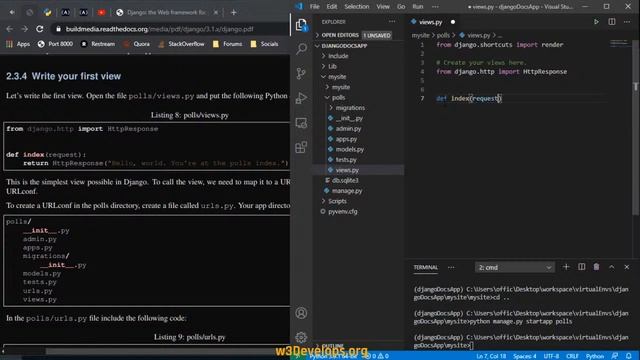The image size is (640, 360).
Task: Open the Quora bookmark
Action: pyautogui.click(x=137, y=44)
